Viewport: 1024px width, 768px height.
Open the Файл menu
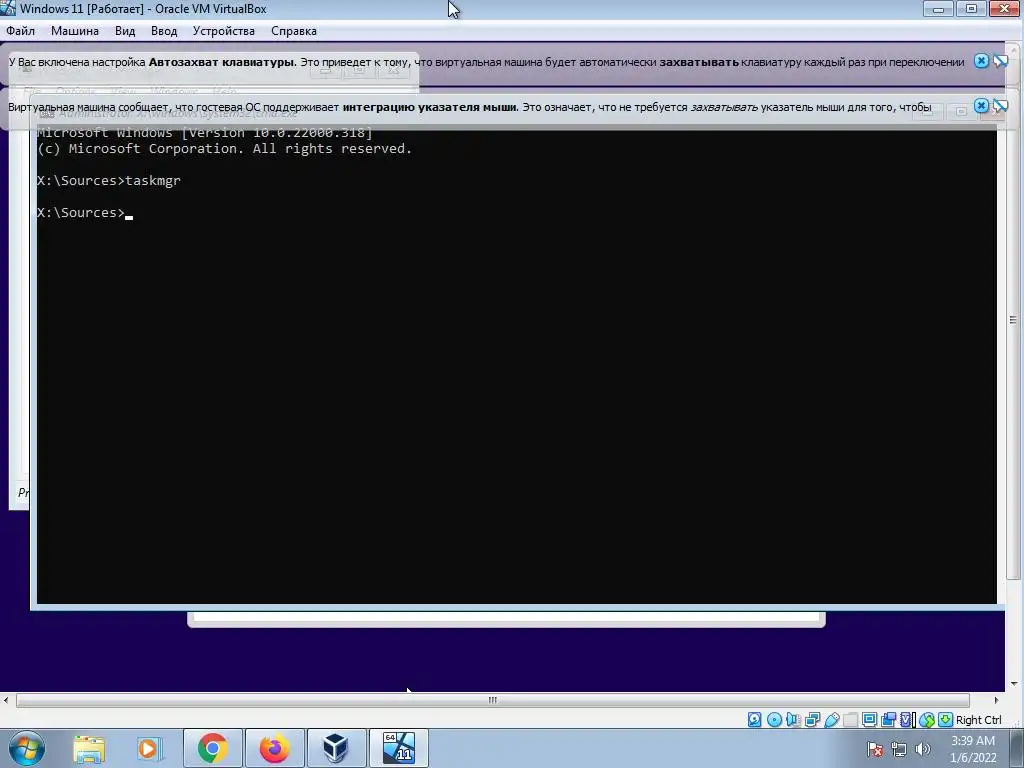coord(20,31)
